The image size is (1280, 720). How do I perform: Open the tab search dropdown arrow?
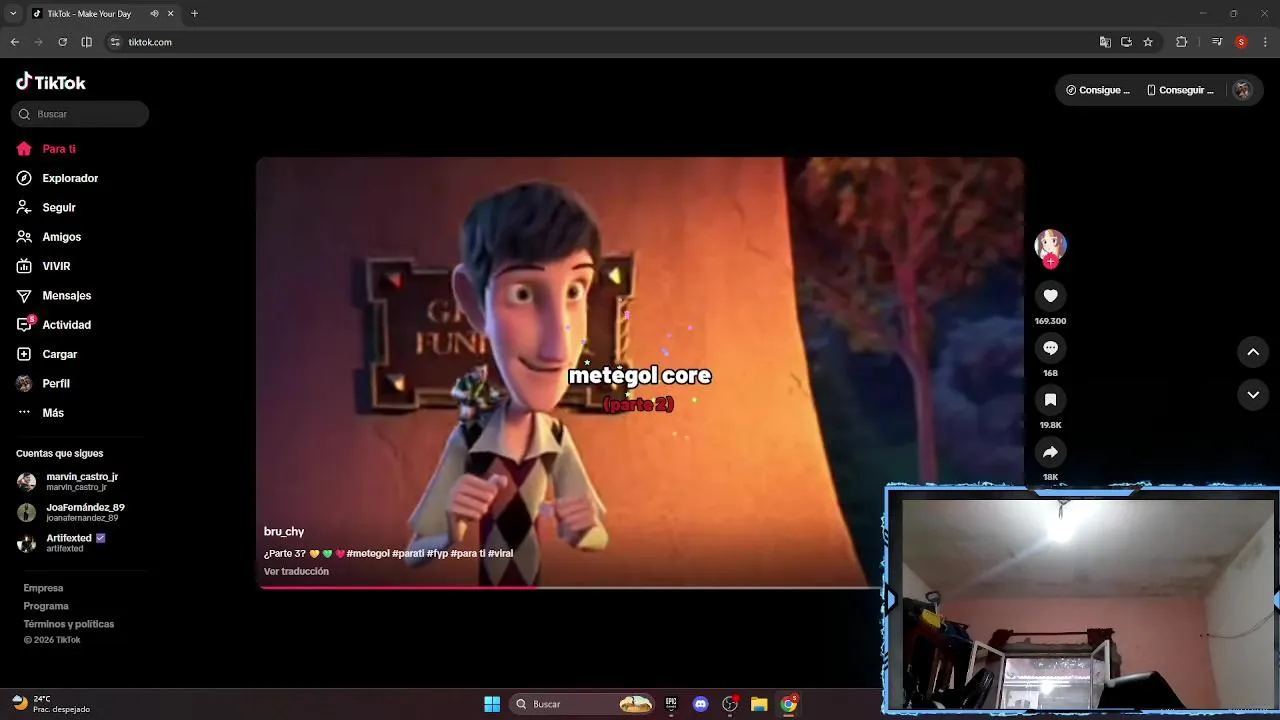point(13,14)
